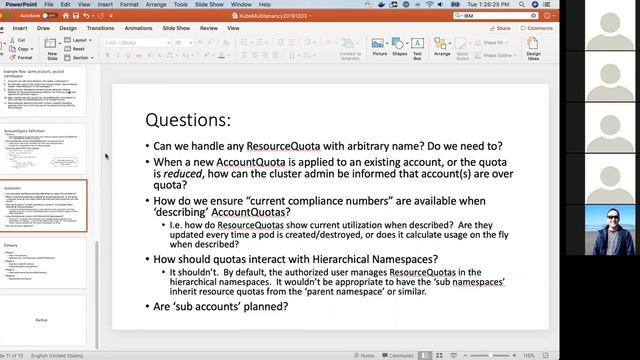Toggle the AutoSave switch
Screen dimensions: 640x360
tap(49, 16)
